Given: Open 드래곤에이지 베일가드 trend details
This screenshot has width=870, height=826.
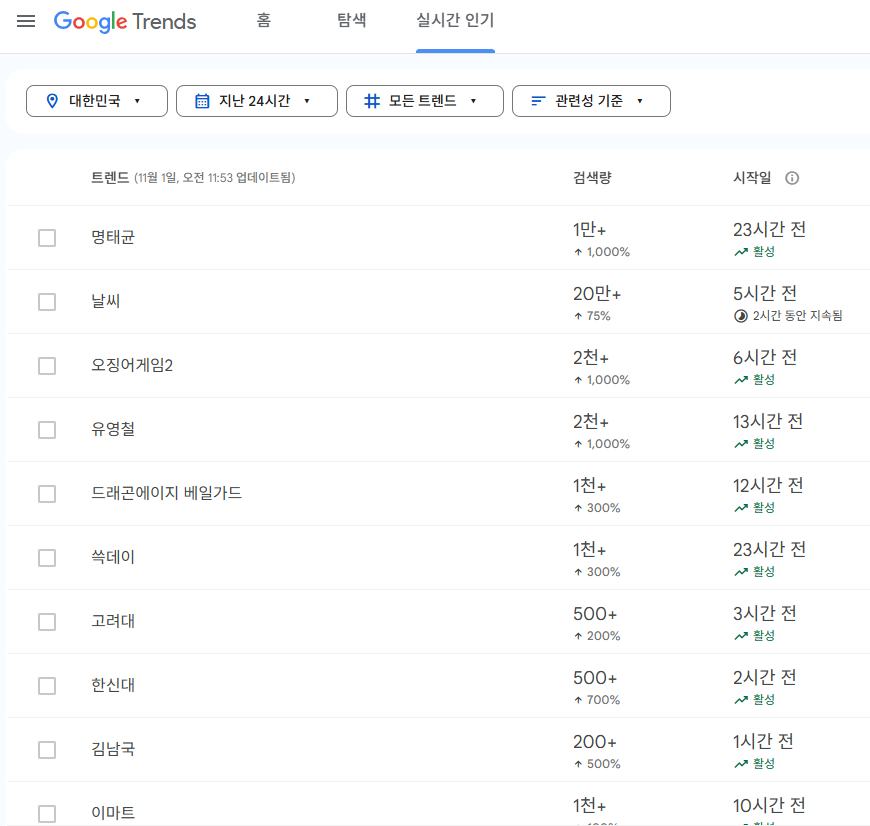Looking at the screenshot, I should point(166,493).
